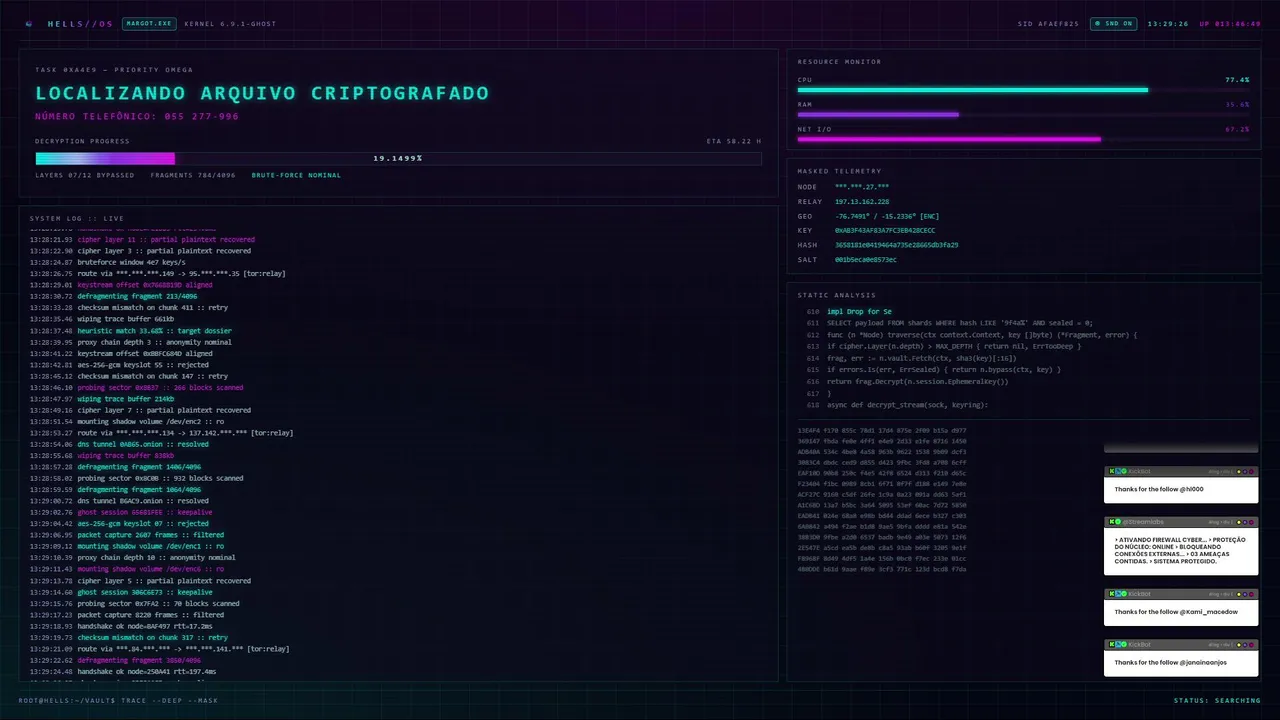Click the yellow dot on the @Kami_macedow card header
The image size is (1280, 720).
pos(1239,594)
